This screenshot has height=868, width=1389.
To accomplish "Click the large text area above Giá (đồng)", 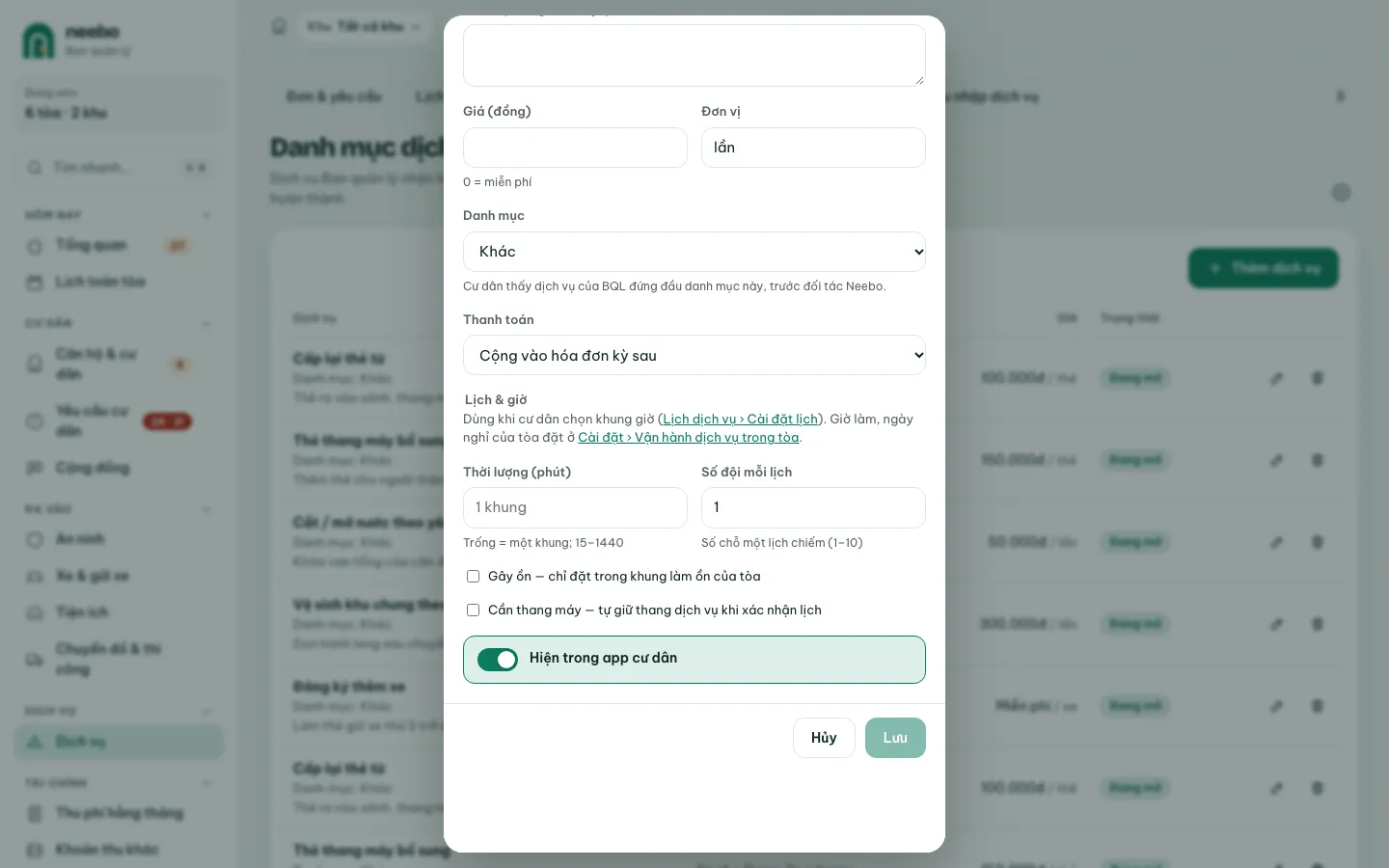I will tap(694, 55).
